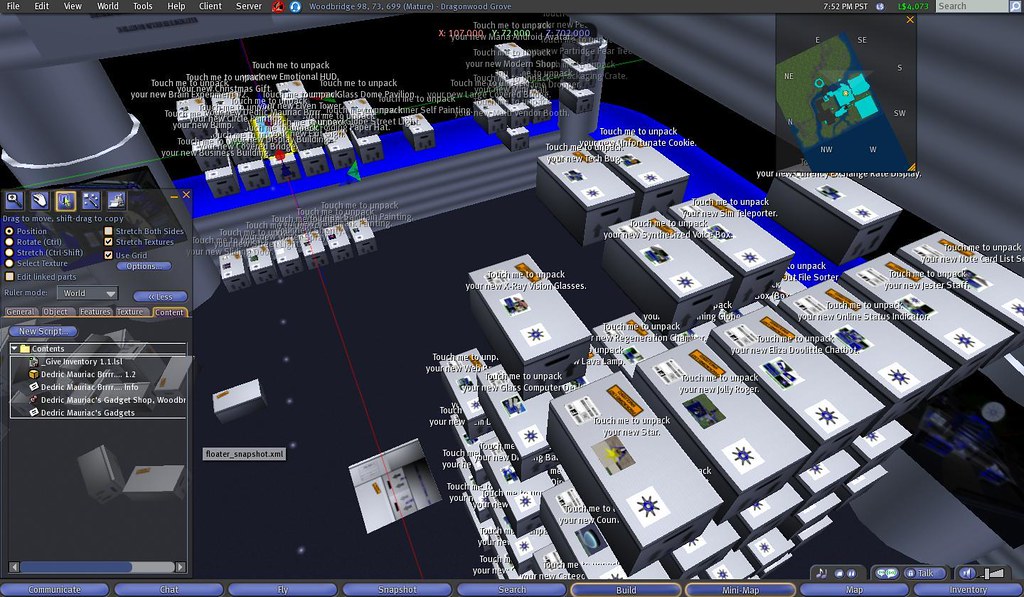This screenshot has height=597, width=1024.
Task: Open the Ruler mode World dropdown
Action: pos(86,294)
